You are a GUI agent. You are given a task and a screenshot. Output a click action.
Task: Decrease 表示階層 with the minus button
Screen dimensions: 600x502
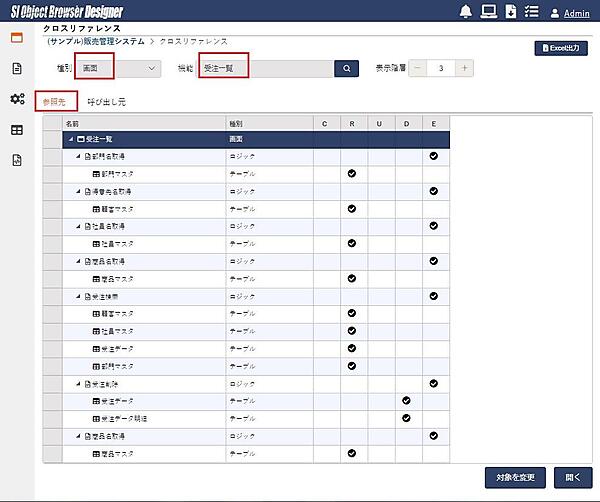click(x=417, y=68)
